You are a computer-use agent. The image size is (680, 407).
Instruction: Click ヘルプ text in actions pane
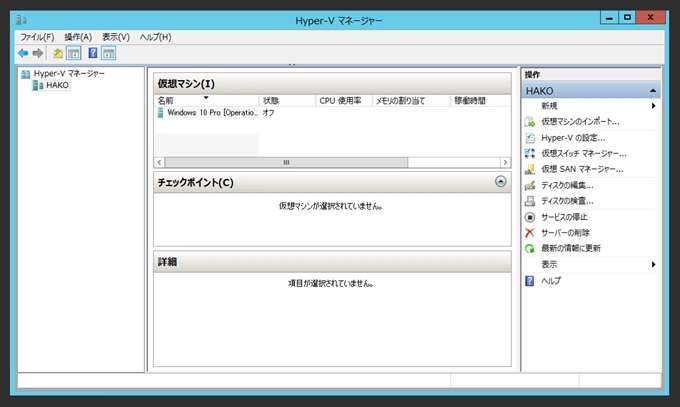click(x=551, y=281)
